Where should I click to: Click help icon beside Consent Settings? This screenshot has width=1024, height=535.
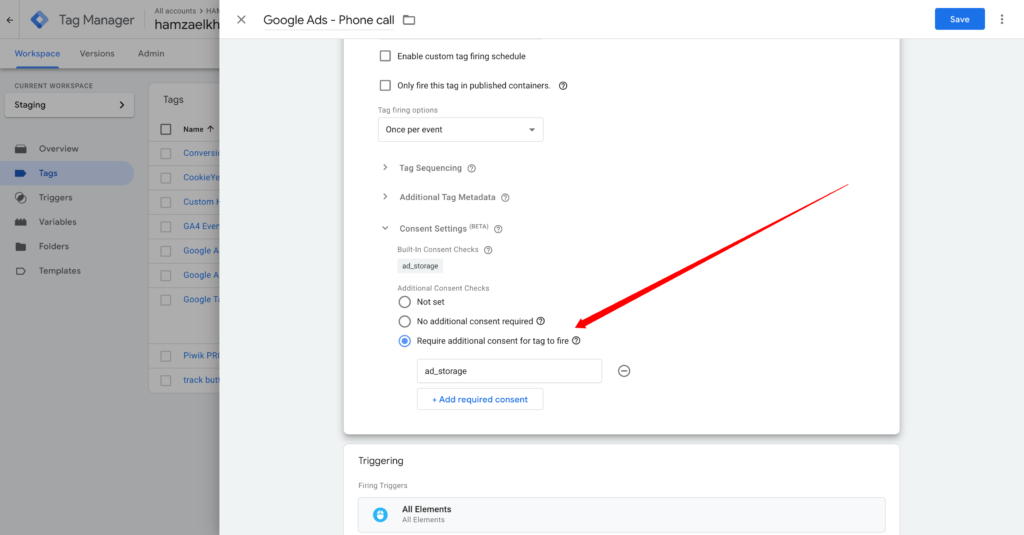point(498,229)
